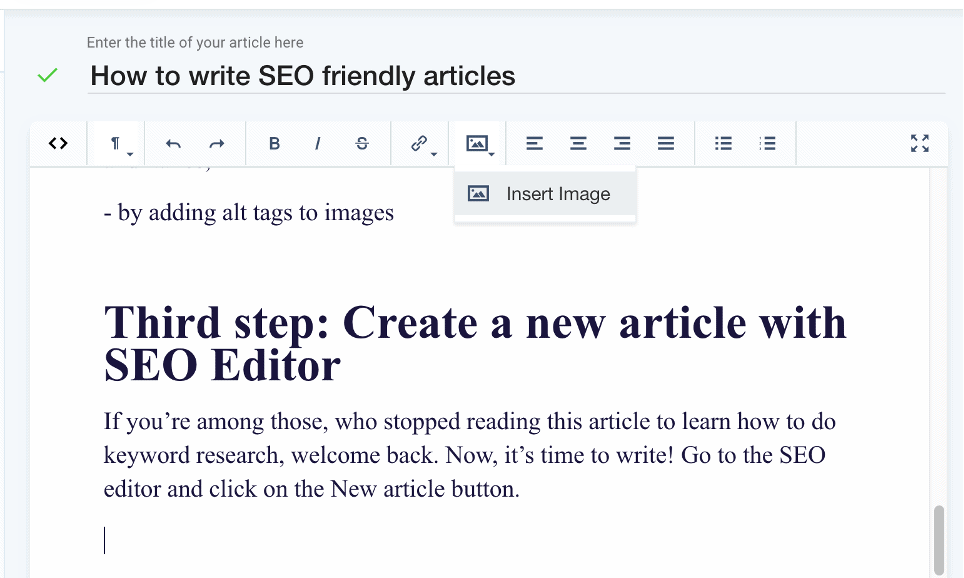This screenshot has height=578, width=964.
Task: Insert an unordered bullet list
Action: (723, 143)
